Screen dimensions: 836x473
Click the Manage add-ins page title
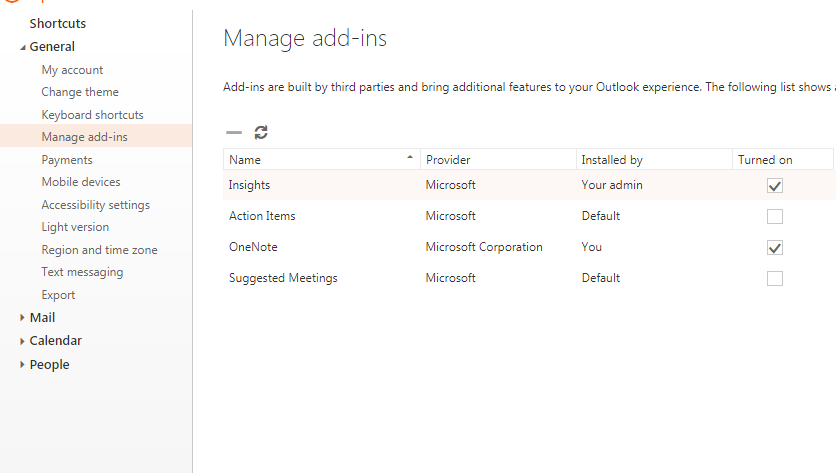(x=305, y=38)
